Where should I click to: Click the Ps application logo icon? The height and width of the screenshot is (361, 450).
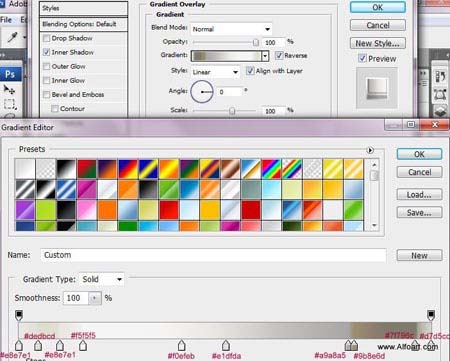tap(10, 74)
